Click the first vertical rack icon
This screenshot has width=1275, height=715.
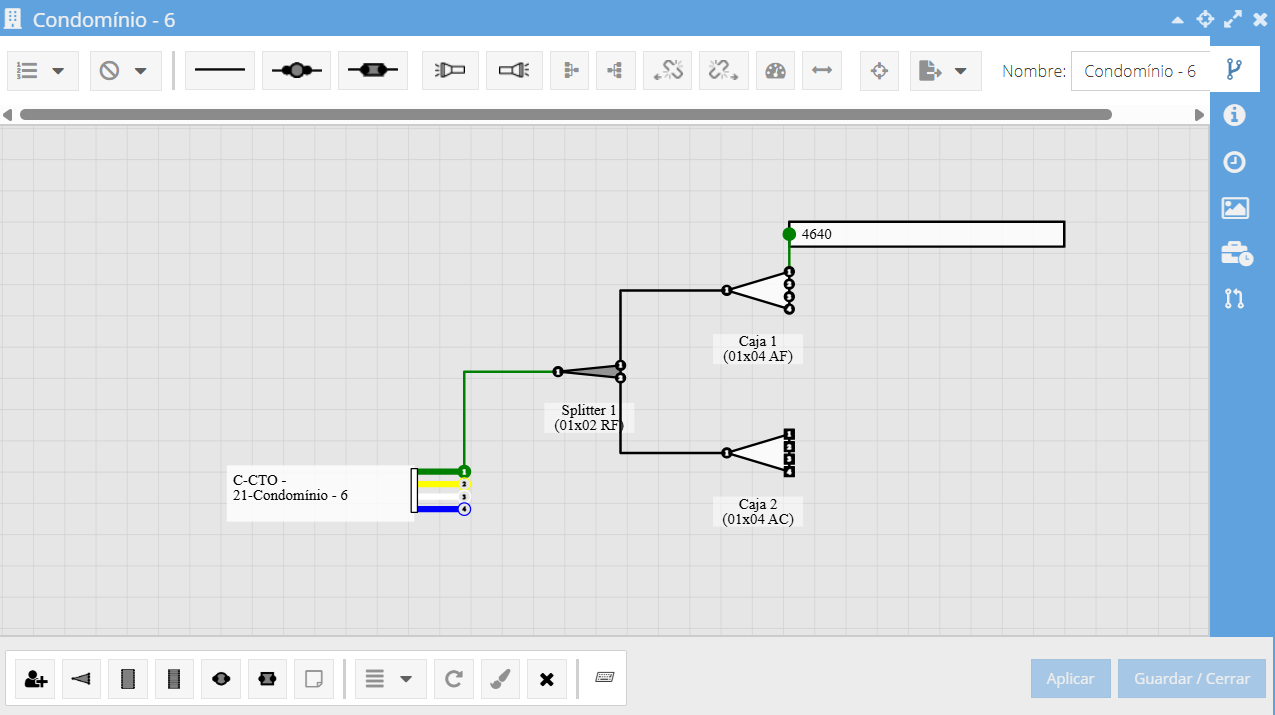[128, 679]
